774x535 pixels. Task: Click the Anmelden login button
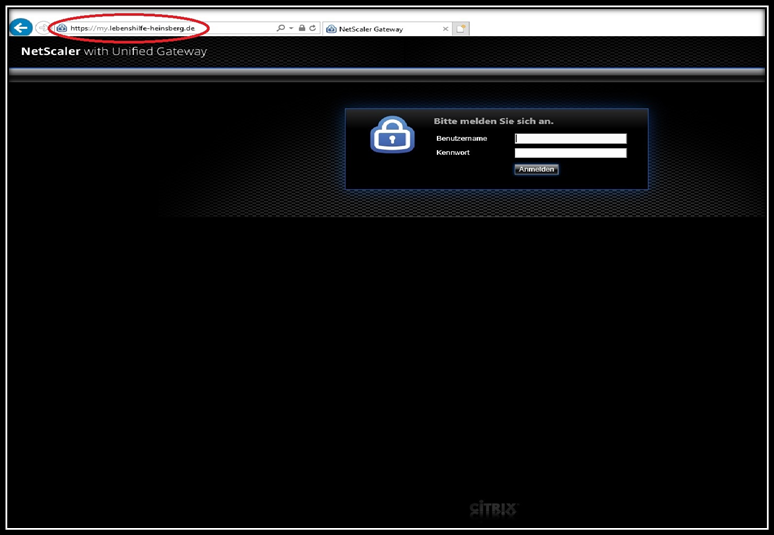click(536, 169)
